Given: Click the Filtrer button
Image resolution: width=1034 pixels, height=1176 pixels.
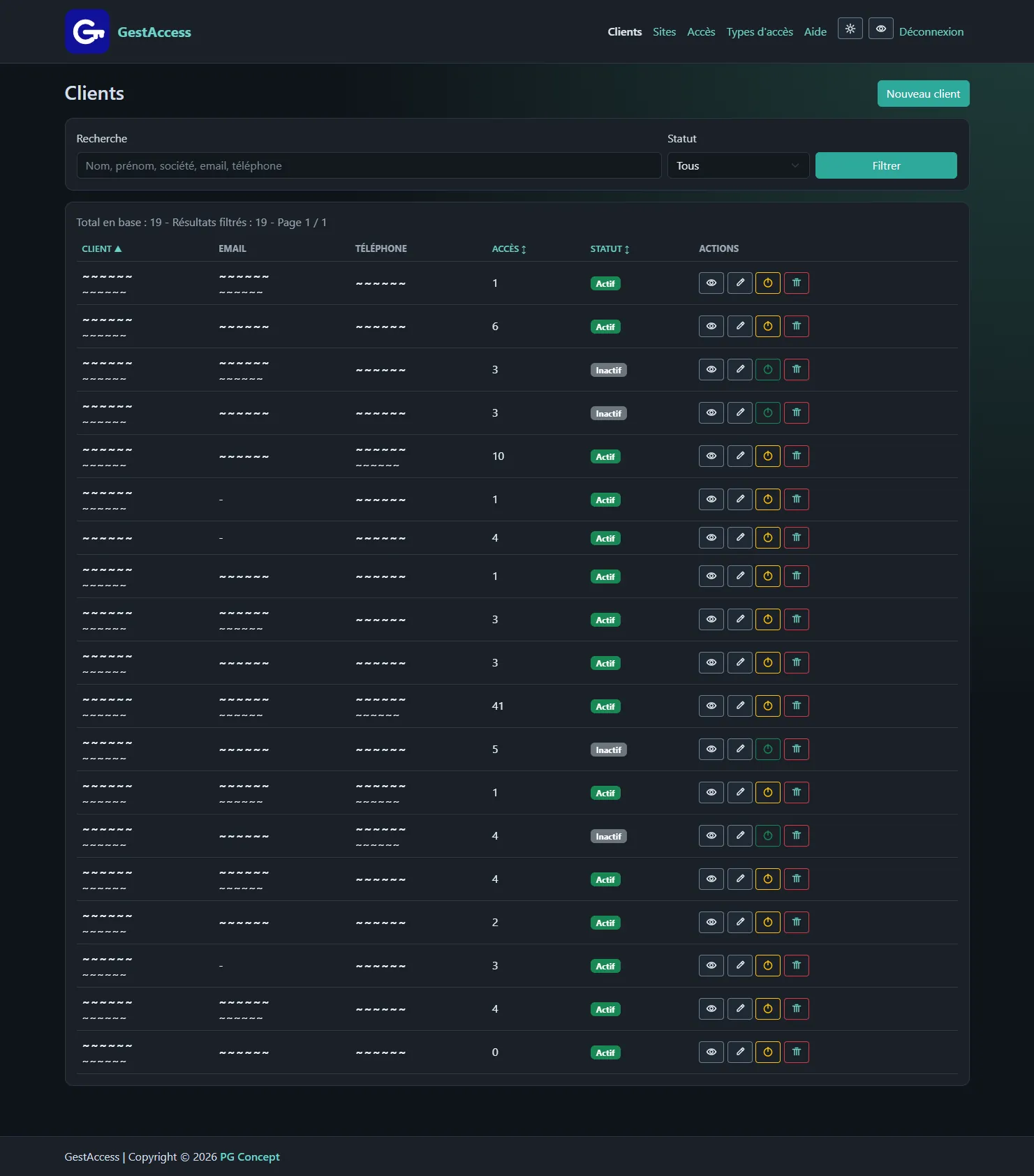Looking at the screenshot, I should [886, 165].
